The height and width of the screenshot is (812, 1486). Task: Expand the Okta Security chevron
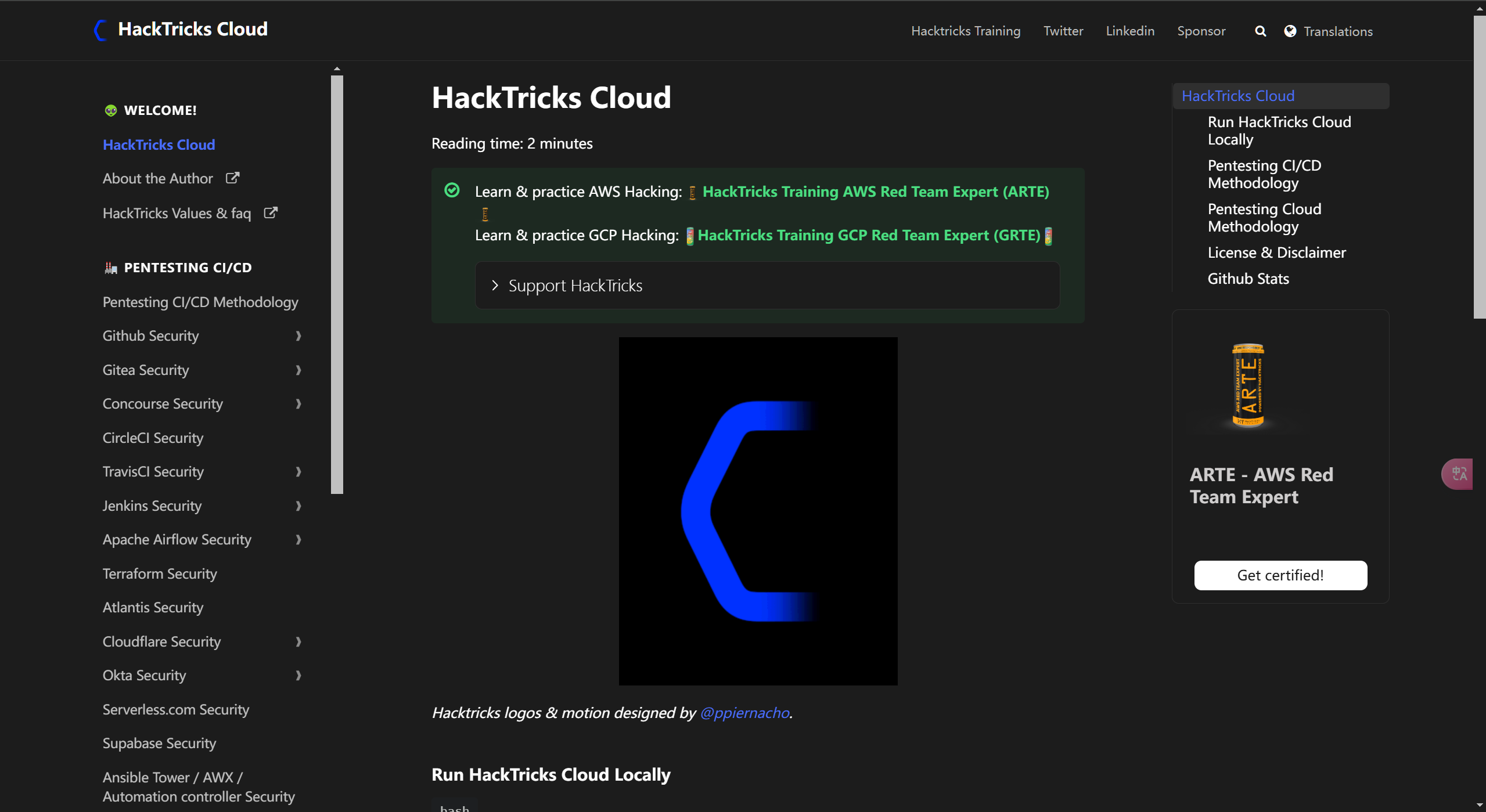pos(298,676)
